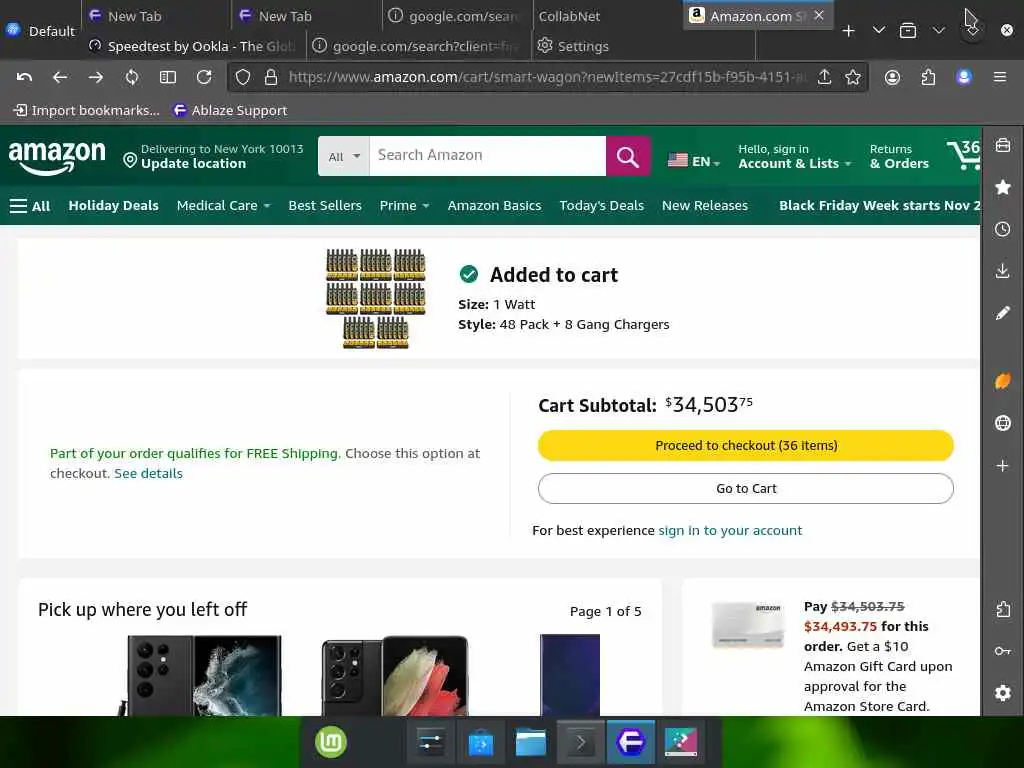The width and height of the screenshot is (1024, 768).
Task: Open Amazon Basics navigation item
Action: coord(494,206)
